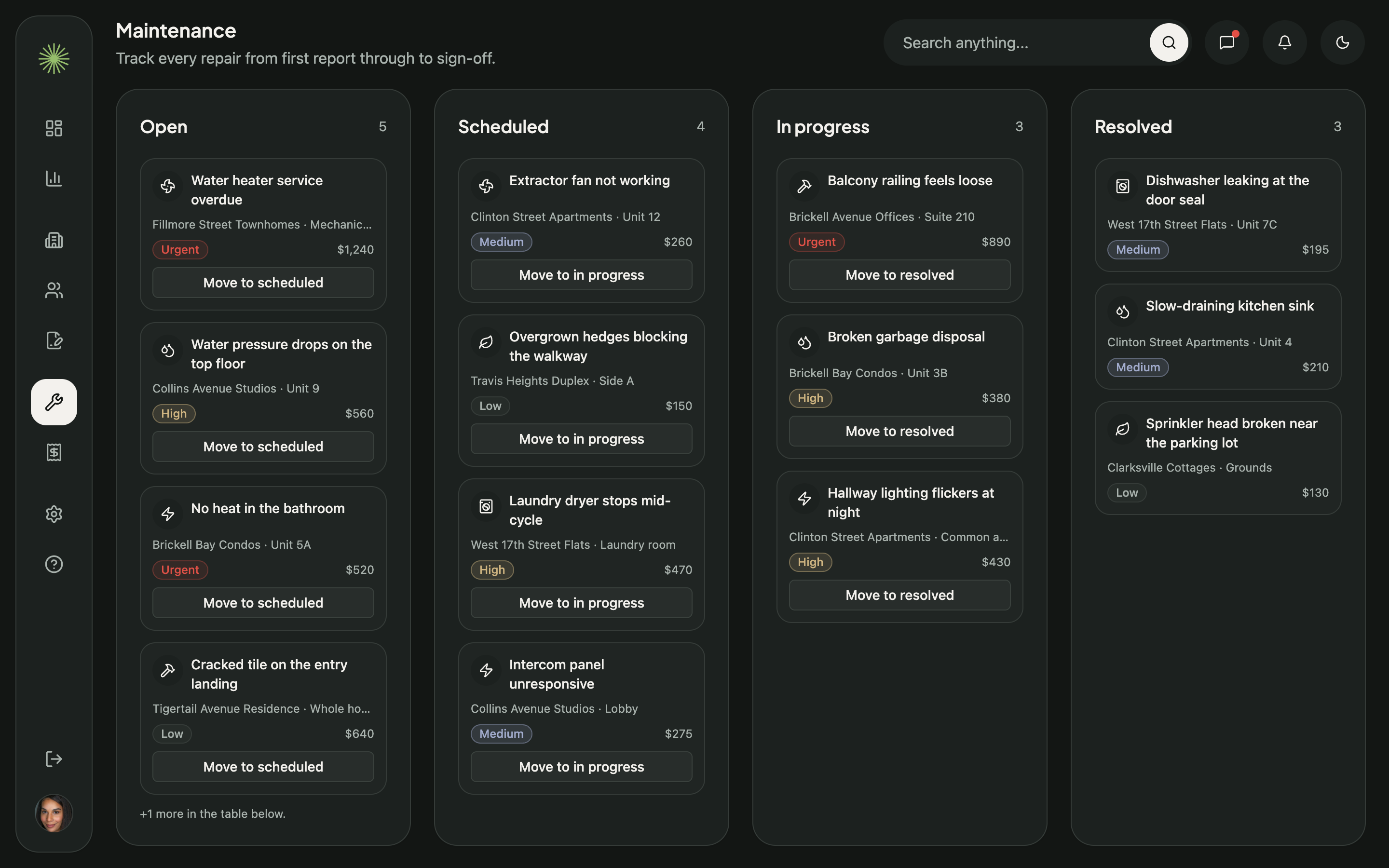
Task: Open the receipt dollar billing sidebar icon
Action: (54, 452)
